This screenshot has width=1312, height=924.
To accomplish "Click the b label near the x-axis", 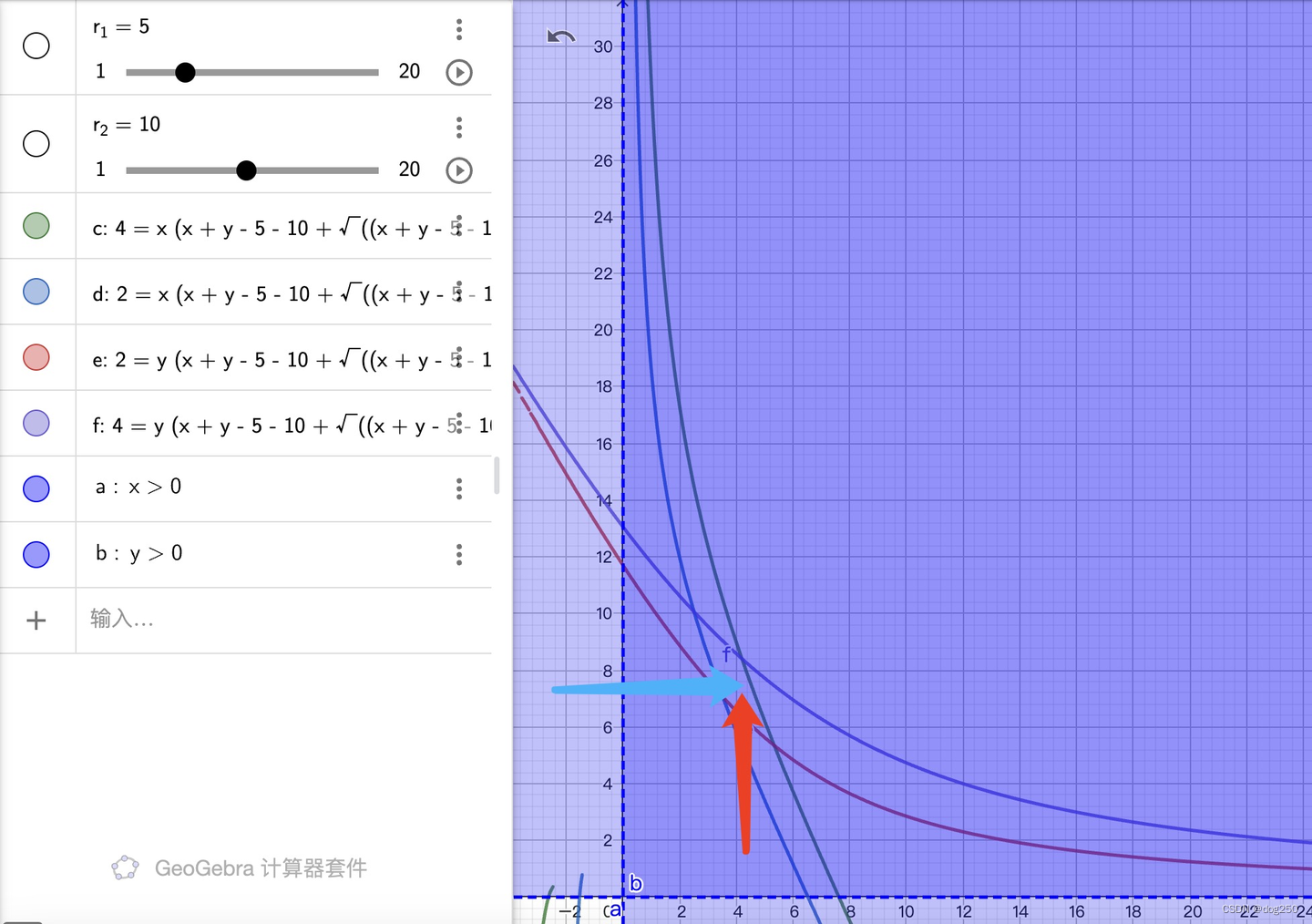I will (636, 883).
